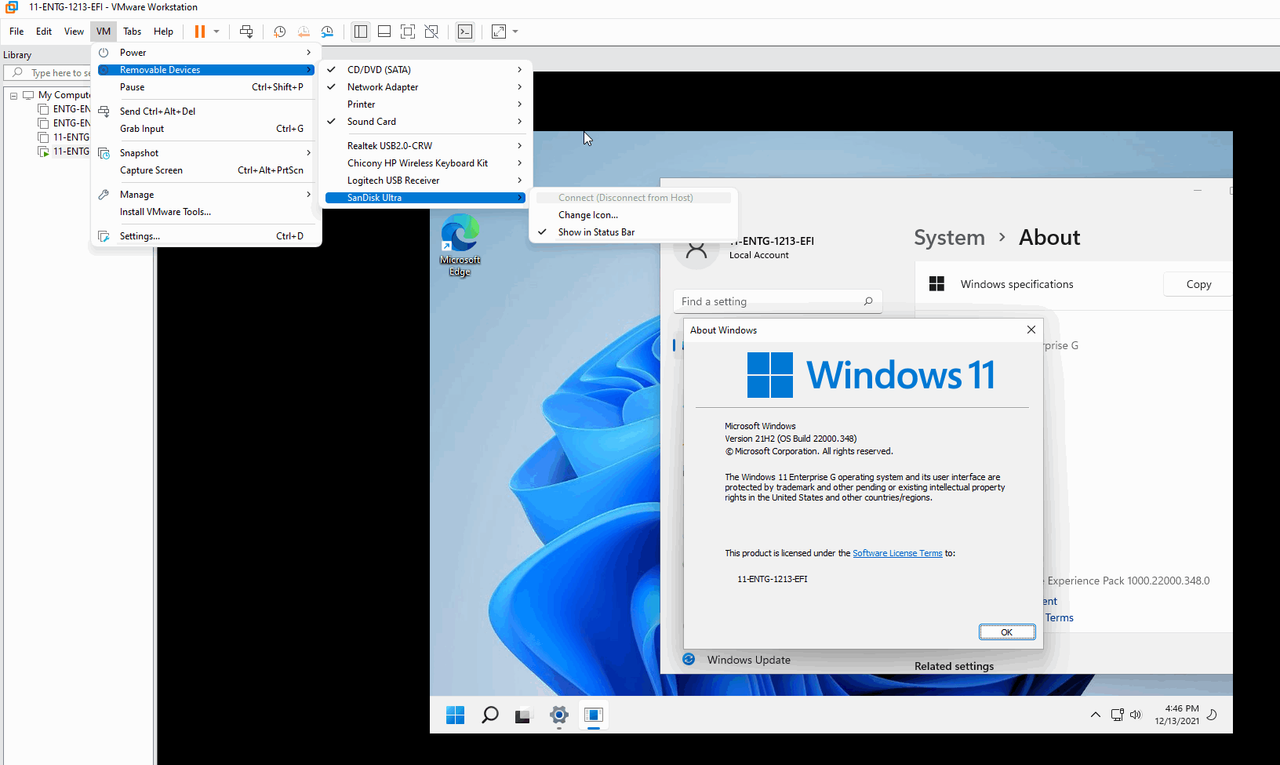Image resolution: width=1280 pixels, height=765 pixels.
Task: Choose Install VMware Tools in the VM menu
Action: tap(206, 211)
